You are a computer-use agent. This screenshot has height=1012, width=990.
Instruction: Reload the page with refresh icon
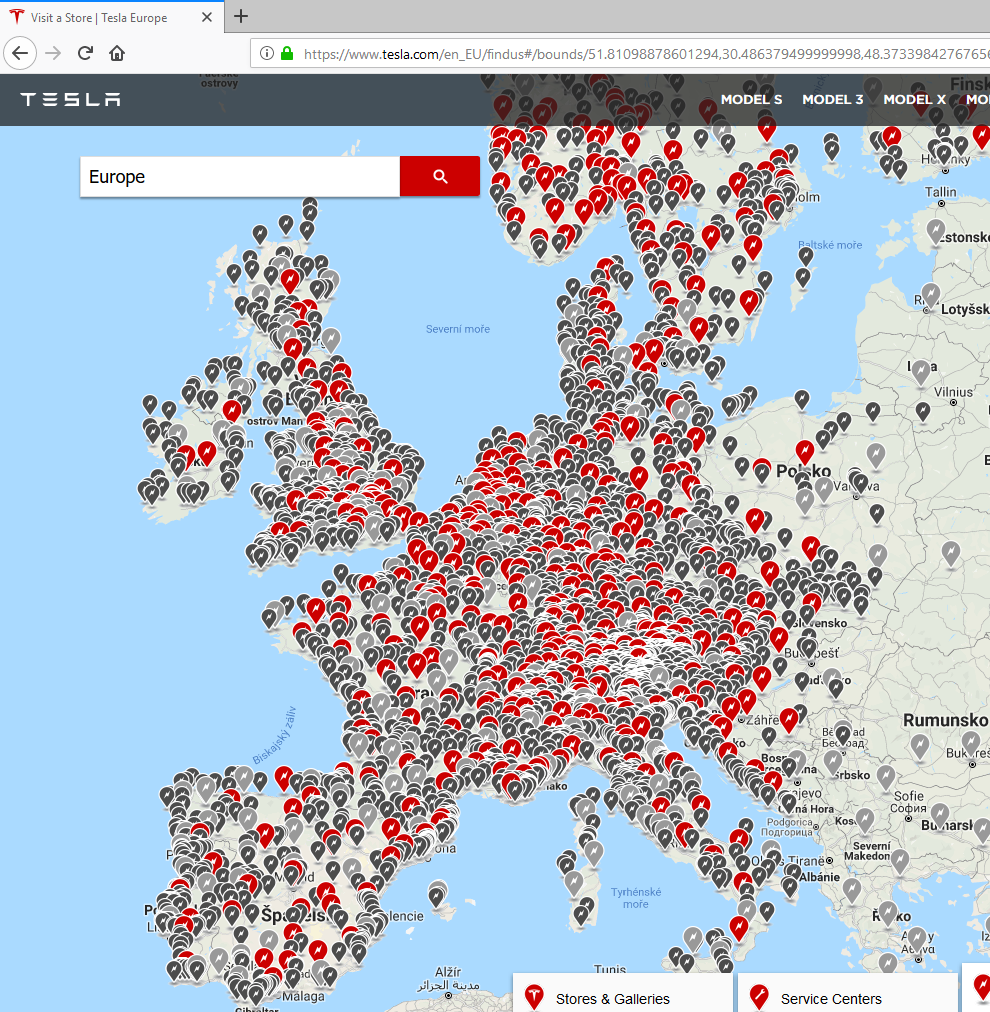click(86, 53)
